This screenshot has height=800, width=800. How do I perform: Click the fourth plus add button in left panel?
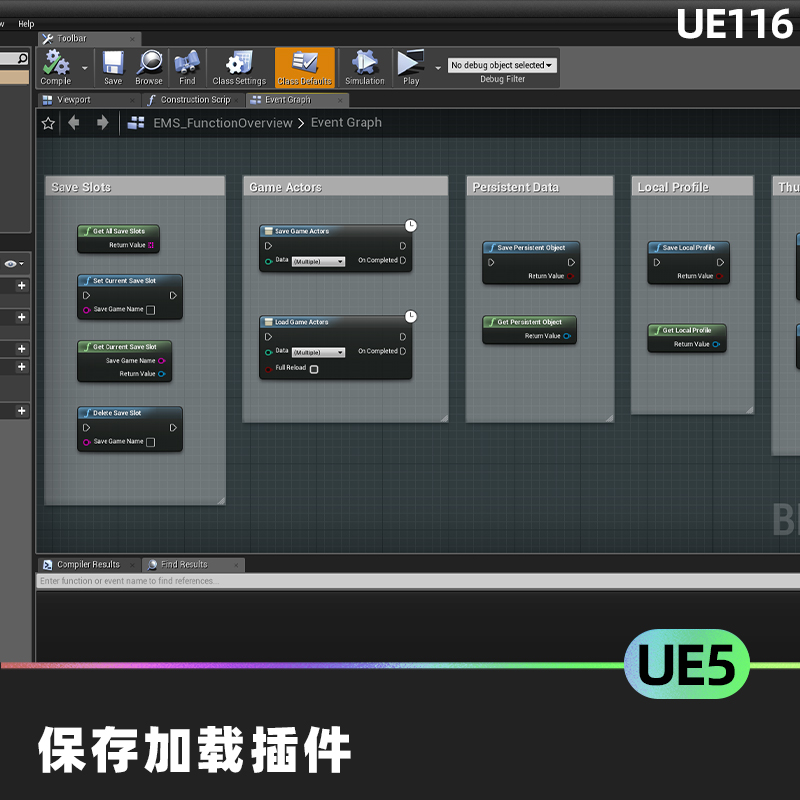tap(21, 367)
